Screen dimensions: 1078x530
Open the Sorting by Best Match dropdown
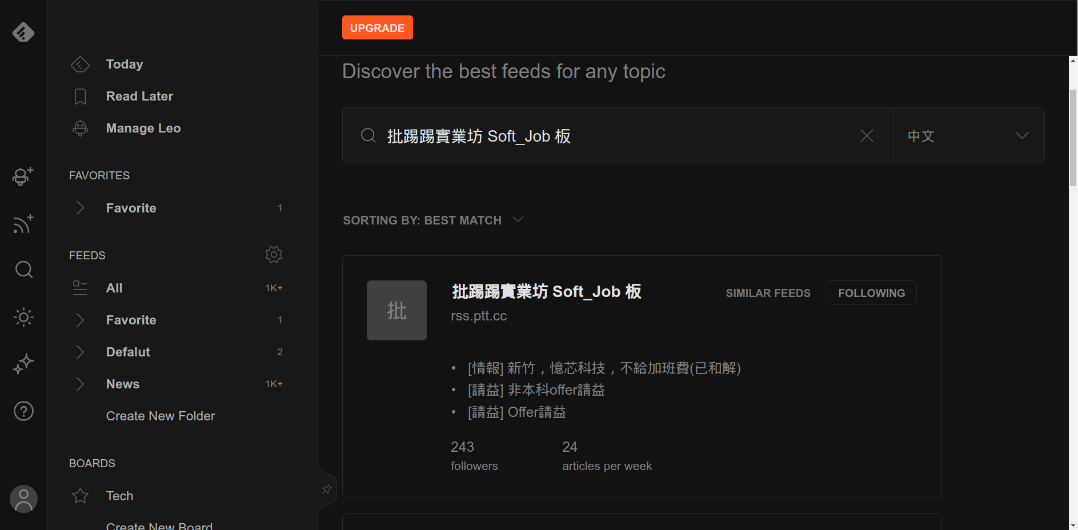pos(433,220)
